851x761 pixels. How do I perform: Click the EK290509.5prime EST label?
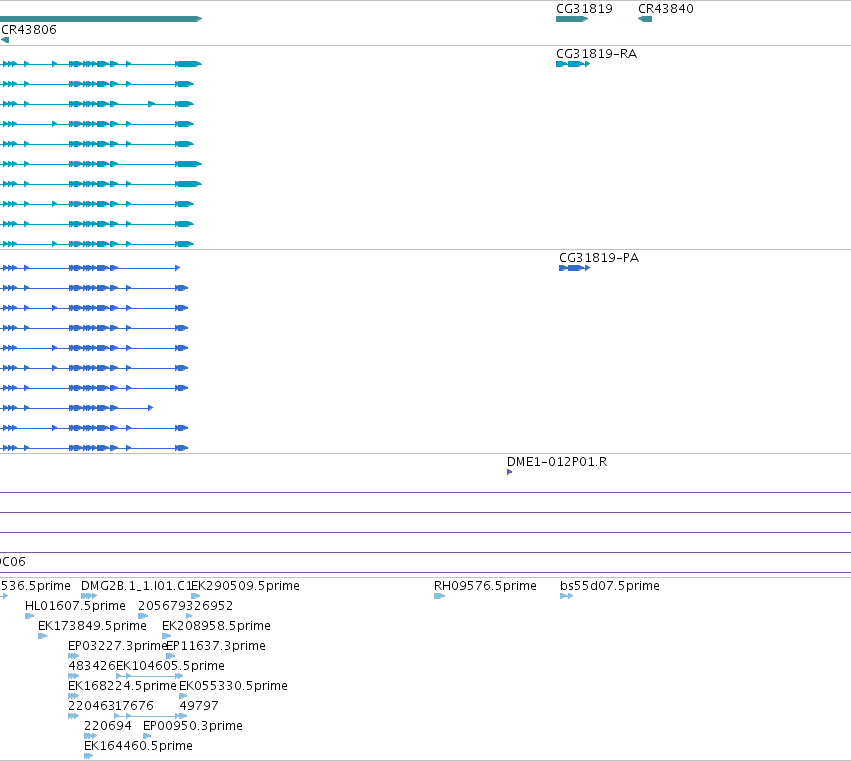click(245, 586)
